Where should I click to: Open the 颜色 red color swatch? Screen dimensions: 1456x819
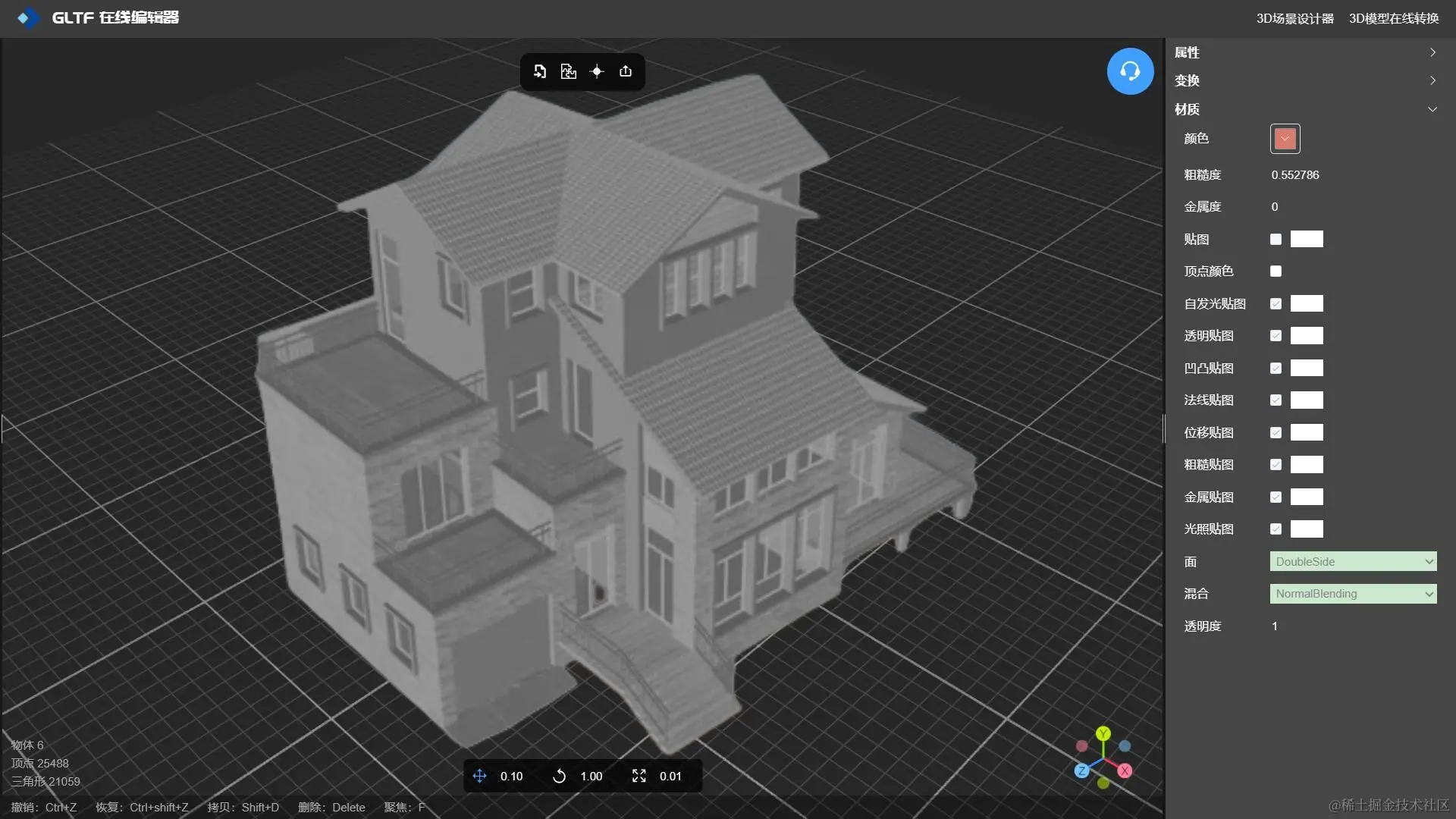(1285, 139)
